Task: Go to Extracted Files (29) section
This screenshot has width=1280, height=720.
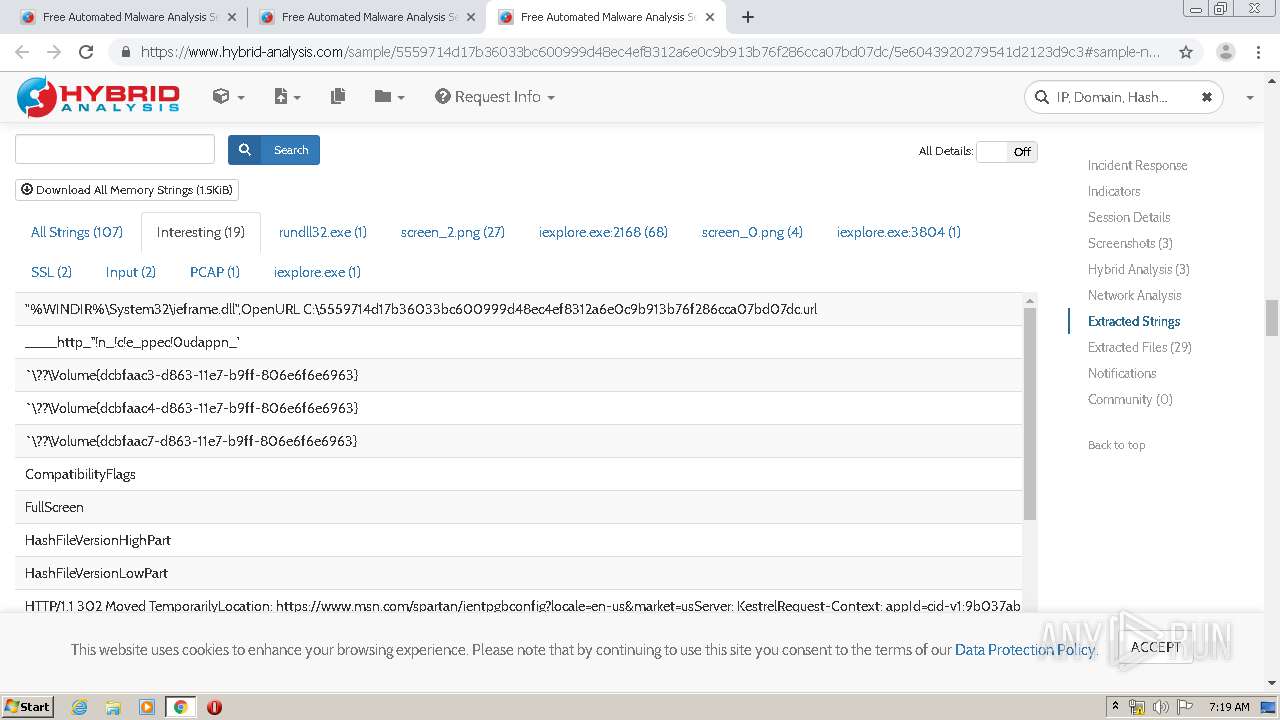Action: click(x=1139, y=347)
